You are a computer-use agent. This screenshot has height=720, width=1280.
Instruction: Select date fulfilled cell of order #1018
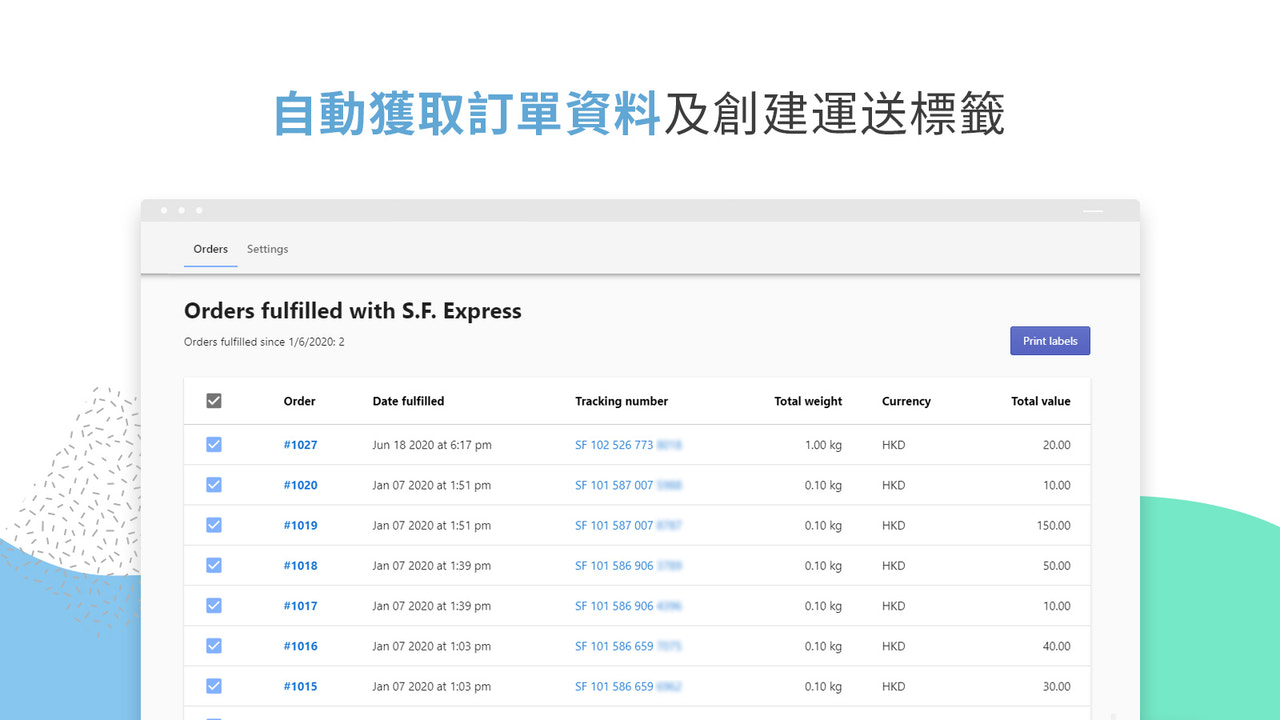click(432, 566)
